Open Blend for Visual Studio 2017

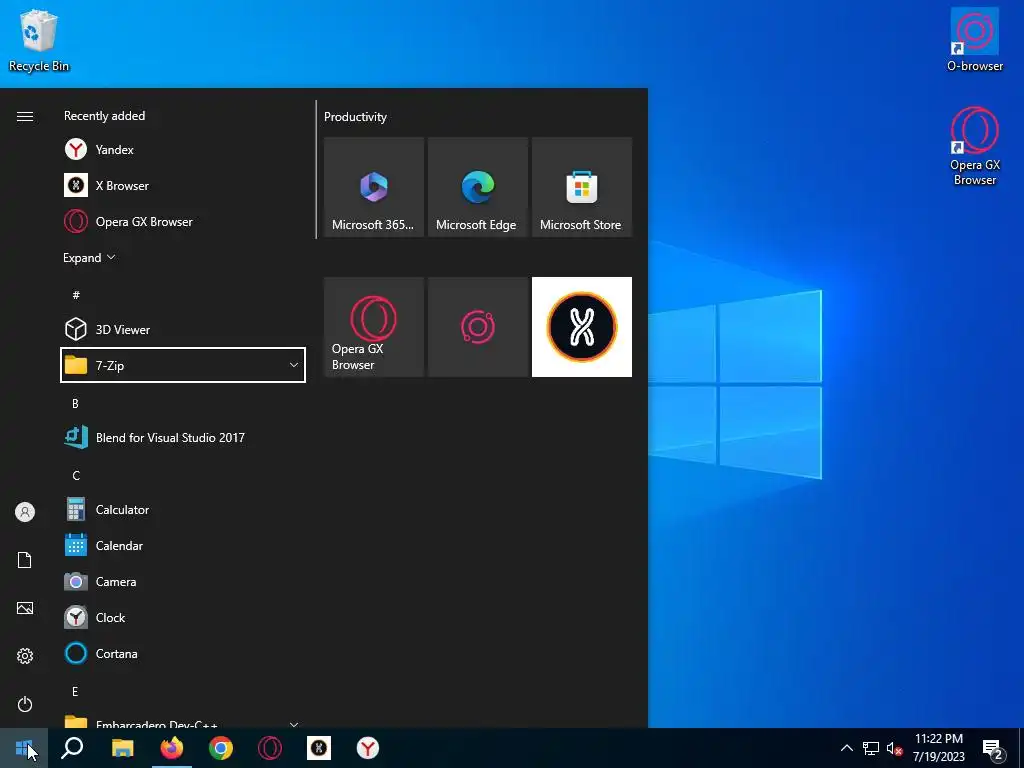pos(183,438)
